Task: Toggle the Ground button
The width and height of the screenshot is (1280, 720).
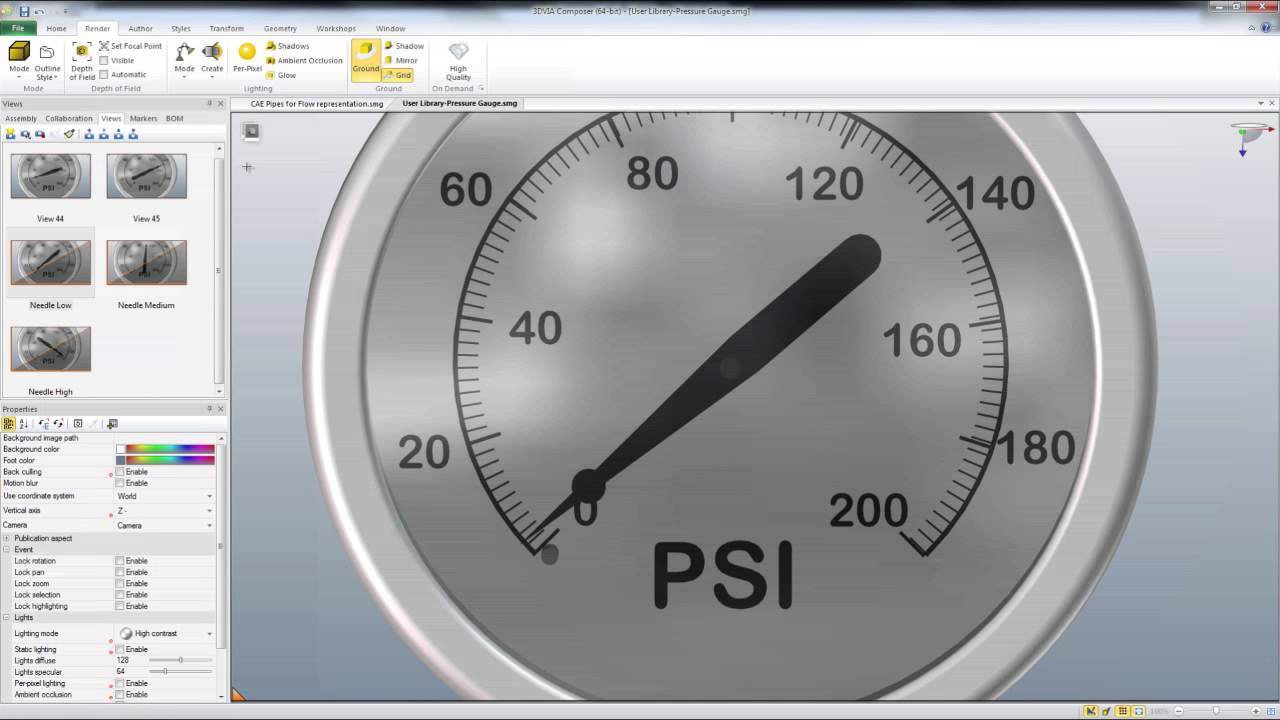Action: pos(366,59)
